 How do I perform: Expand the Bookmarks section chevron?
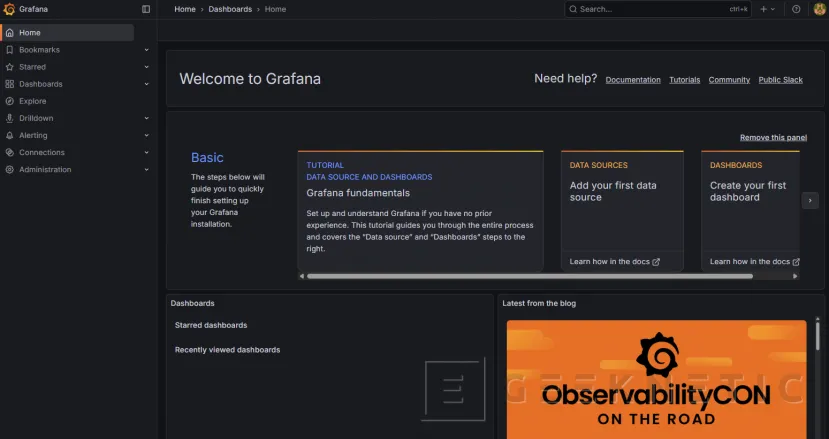146,50
